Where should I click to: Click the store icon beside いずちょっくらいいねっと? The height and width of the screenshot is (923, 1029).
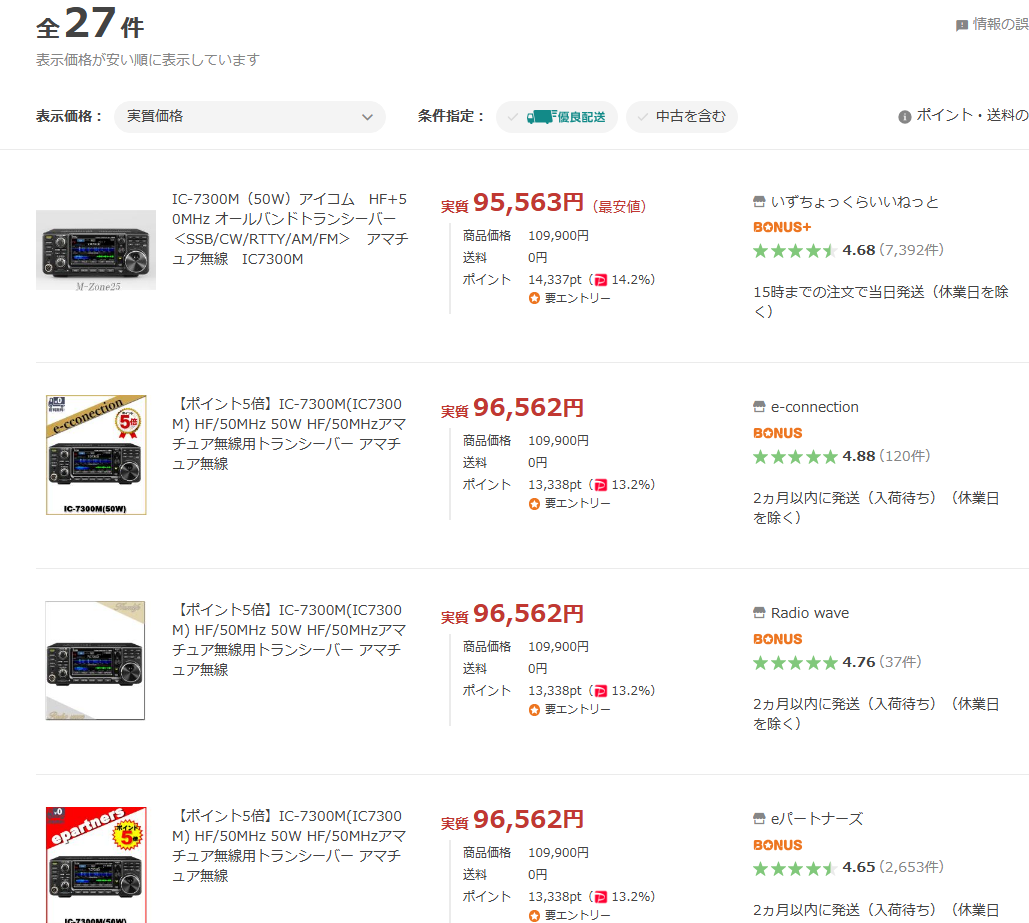coord(759,202)
